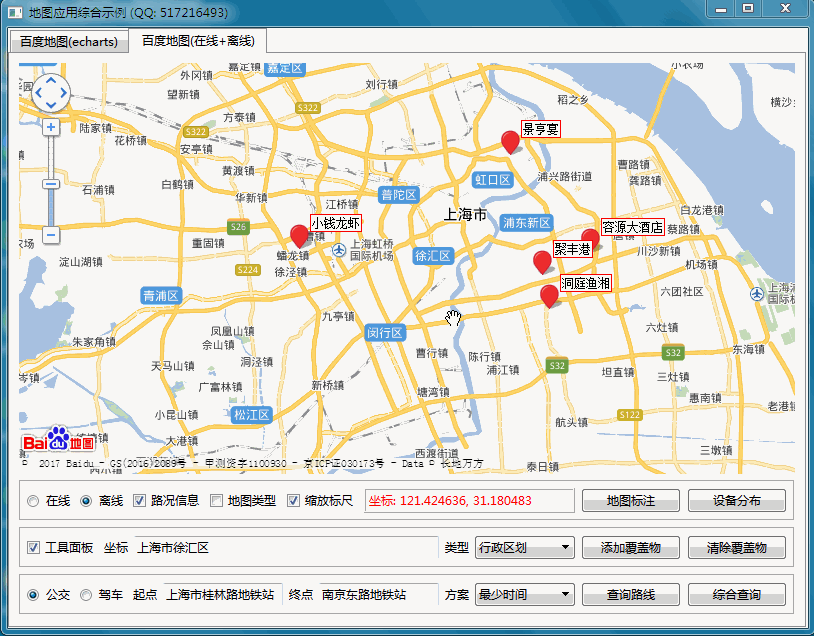Click the red marker for 小钱龙虾
Viewport: 814px width, 636px height.
pos(299,236)
